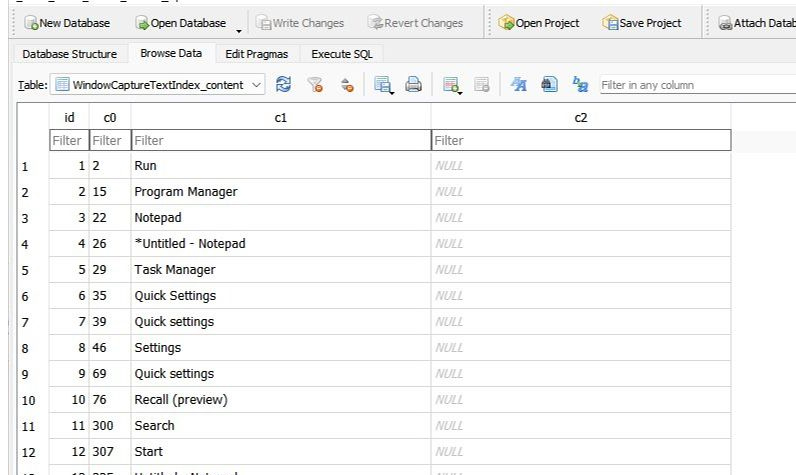Open the table selection dropdown
Viewport: 796px width, 475px height.
coord(160,85)
